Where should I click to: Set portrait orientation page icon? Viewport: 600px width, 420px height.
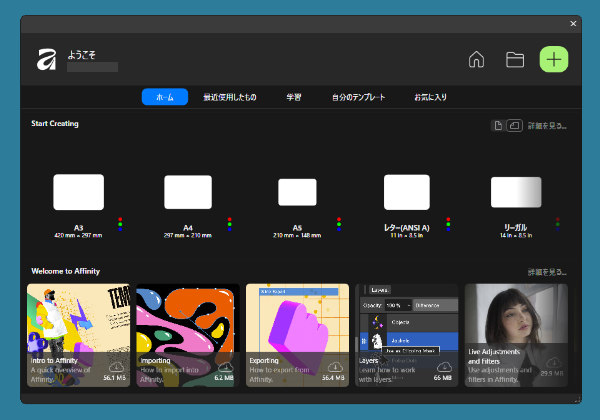(x=498, y=125)
